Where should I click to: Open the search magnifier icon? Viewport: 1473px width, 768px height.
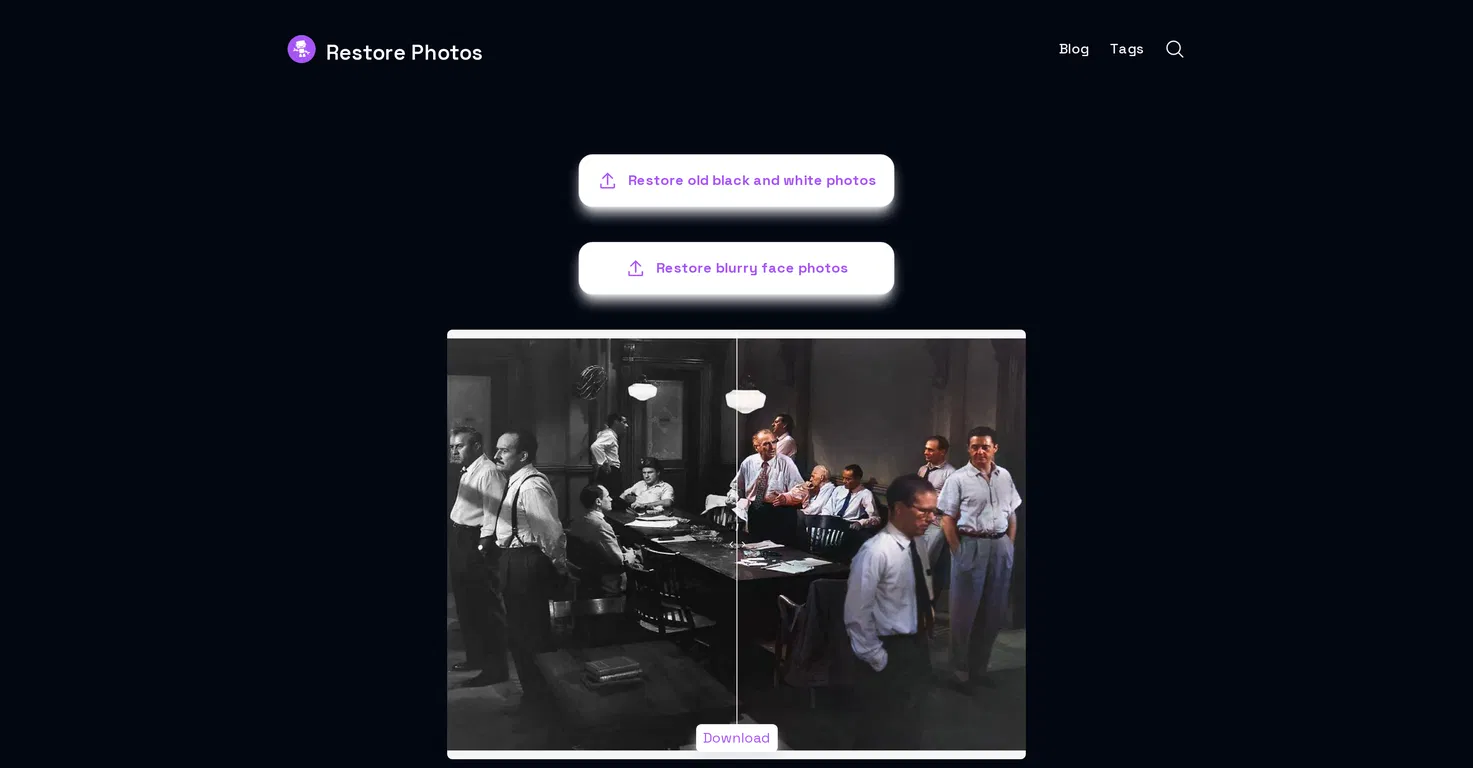click(1175, 49)
